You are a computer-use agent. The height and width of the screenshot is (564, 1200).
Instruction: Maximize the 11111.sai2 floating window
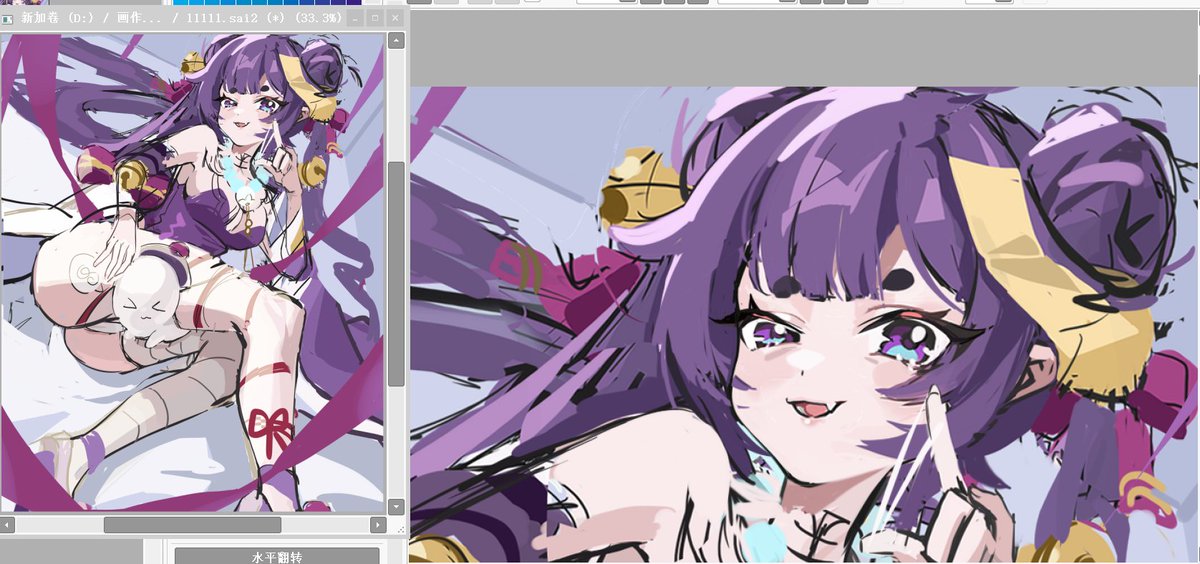375,18
